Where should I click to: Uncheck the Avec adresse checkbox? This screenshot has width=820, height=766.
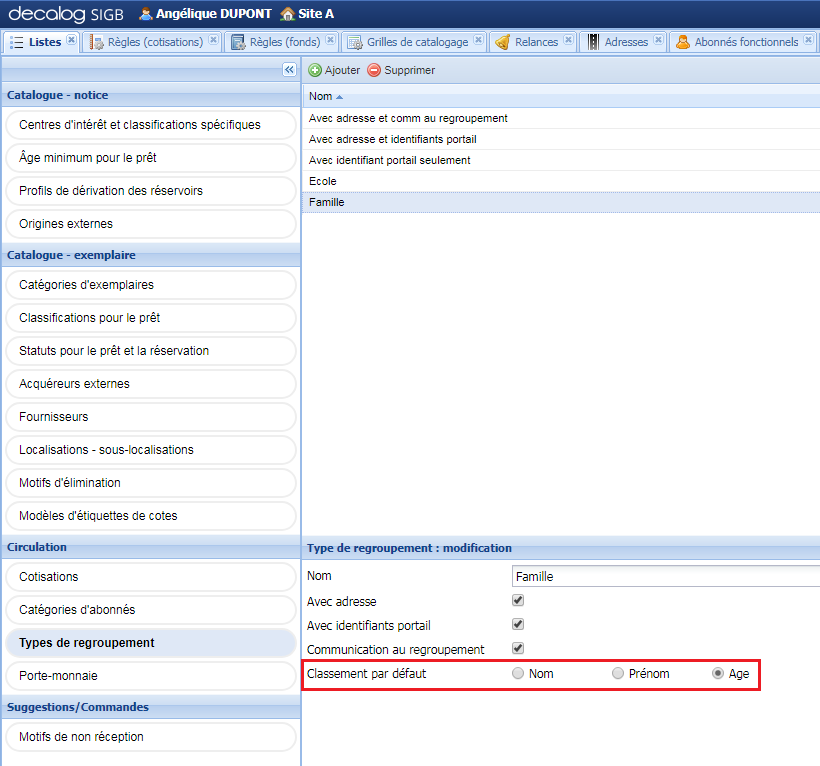point(518,601)
